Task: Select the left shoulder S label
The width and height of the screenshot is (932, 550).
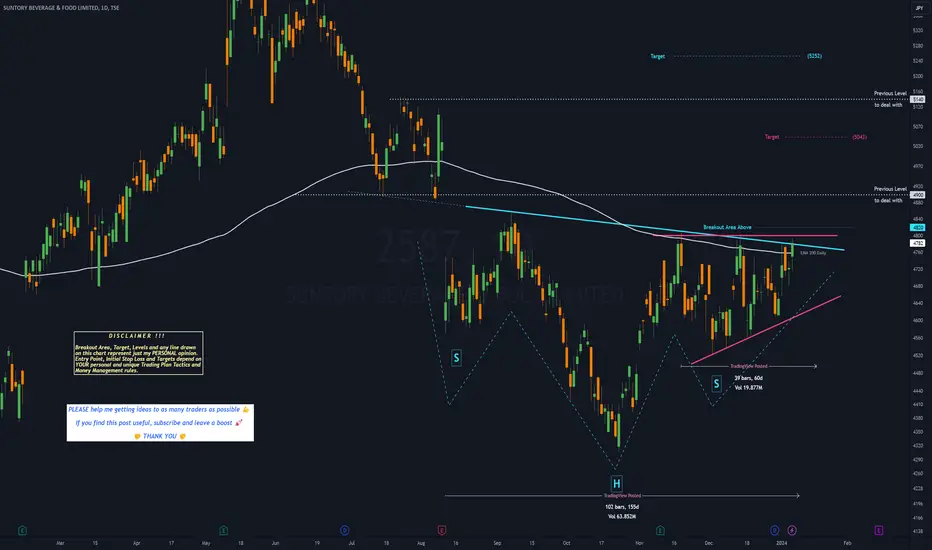Action: click(456, 358)
